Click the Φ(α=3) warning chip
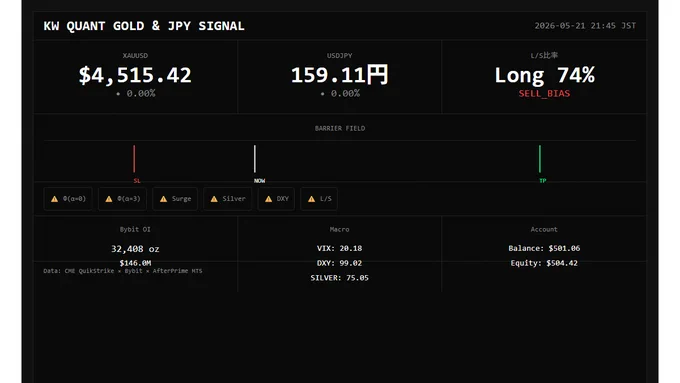680x383 pixels. click(122, 199)
